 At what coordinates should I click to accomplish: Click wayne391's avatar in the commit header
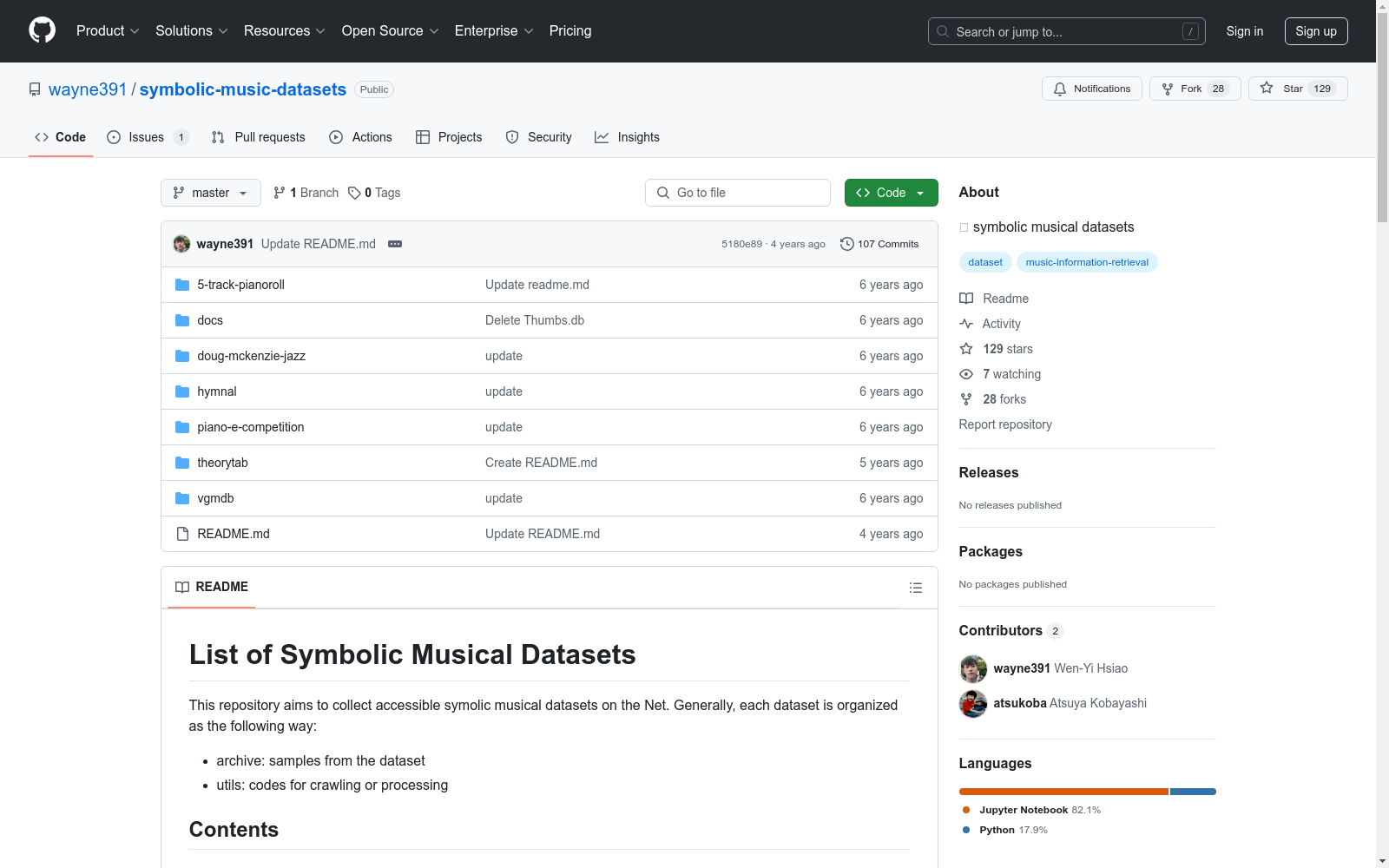click(181, 244)
